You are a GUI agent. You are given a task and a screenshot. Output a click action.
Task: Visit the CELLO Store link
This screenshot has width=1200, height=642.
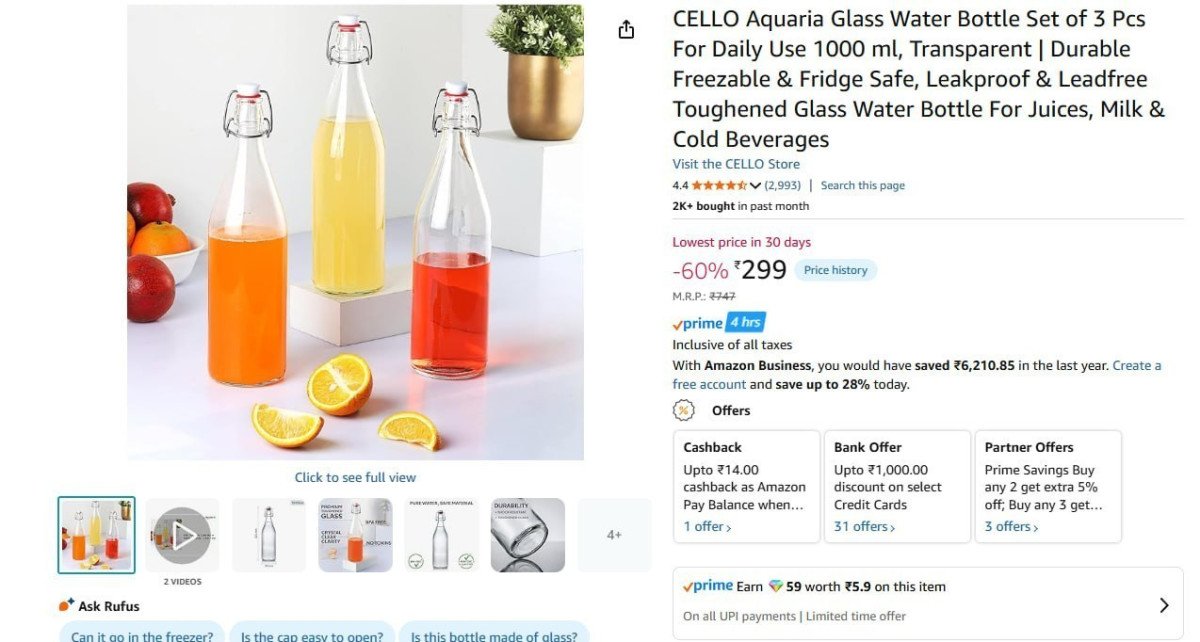(736, 163)
